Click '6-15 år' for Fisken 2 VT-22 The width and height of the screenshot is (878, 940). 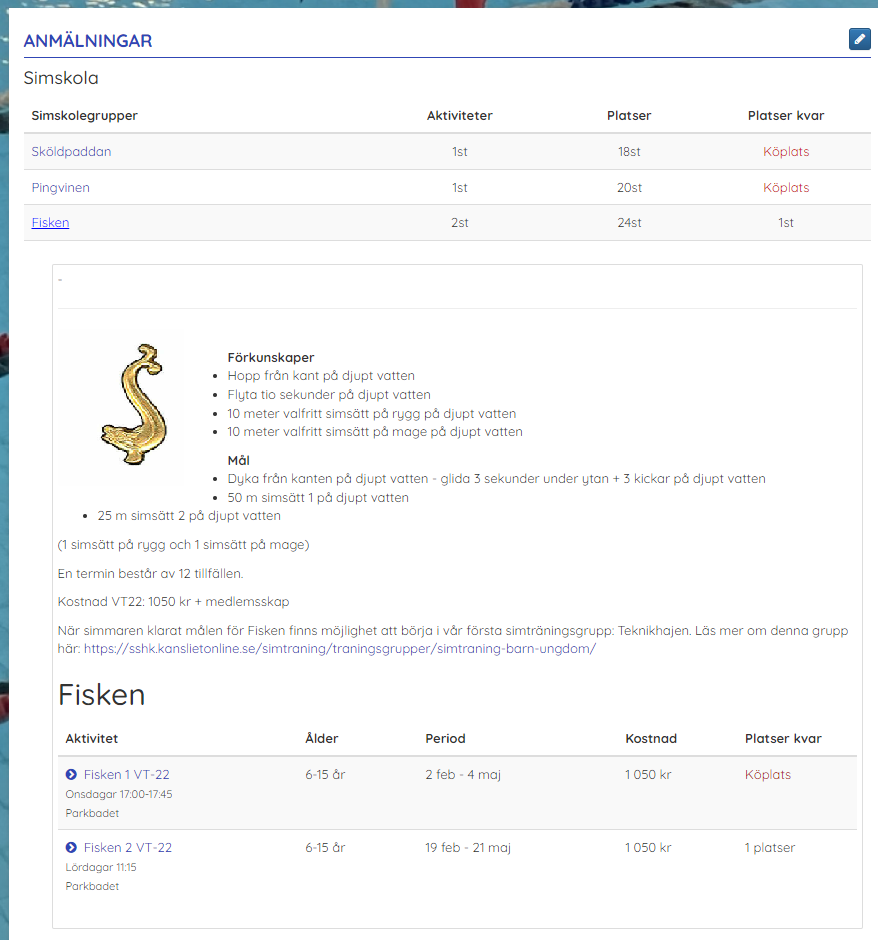[325, 848]
